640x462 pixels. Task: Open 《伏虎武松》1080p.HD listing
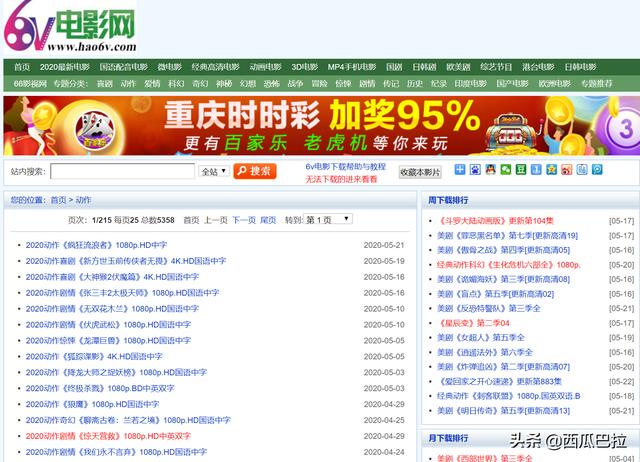[108, 324]
